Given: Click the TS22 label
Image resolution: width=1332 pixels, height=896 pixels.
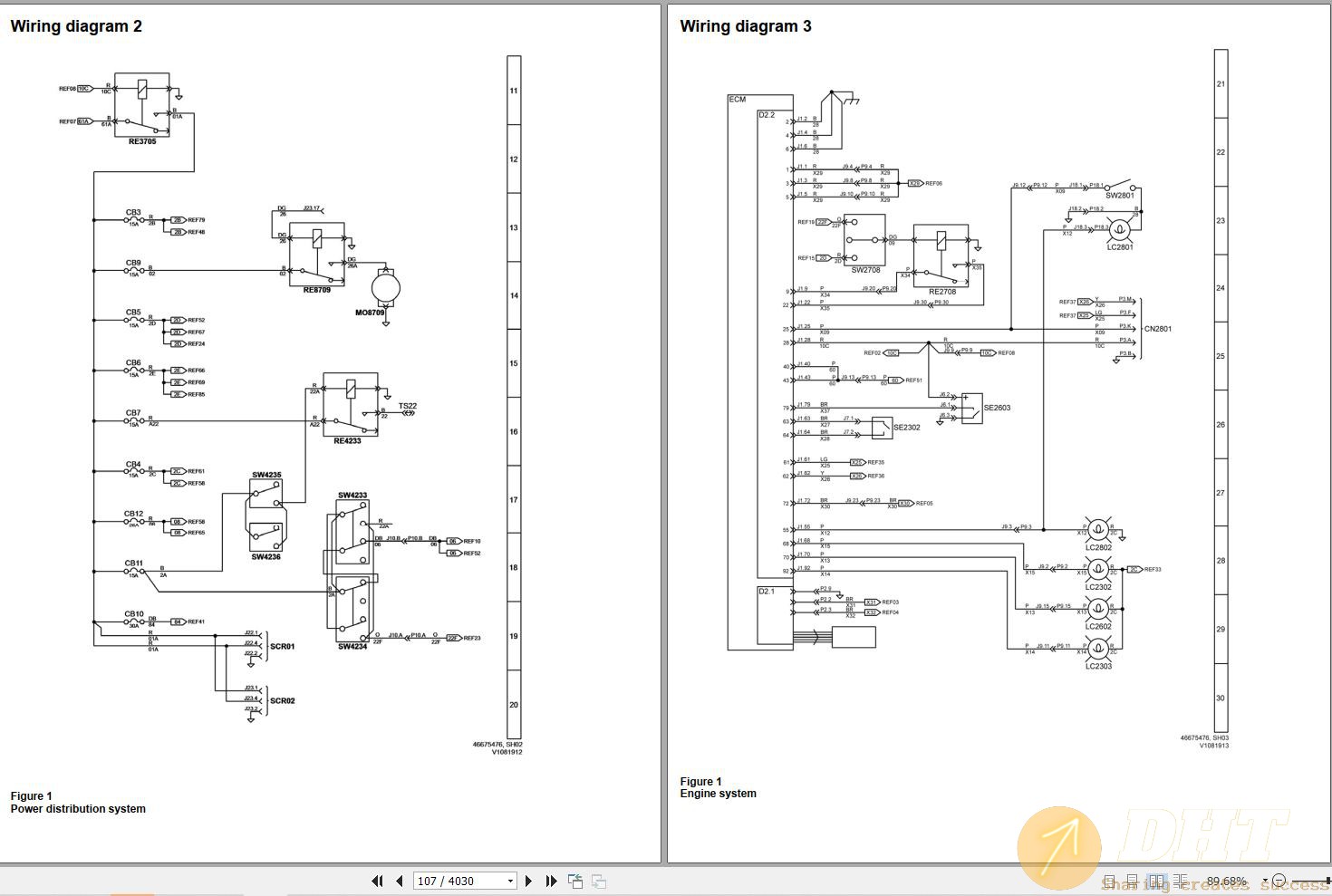Looking at the screenshot, I should tap(408, 406).
